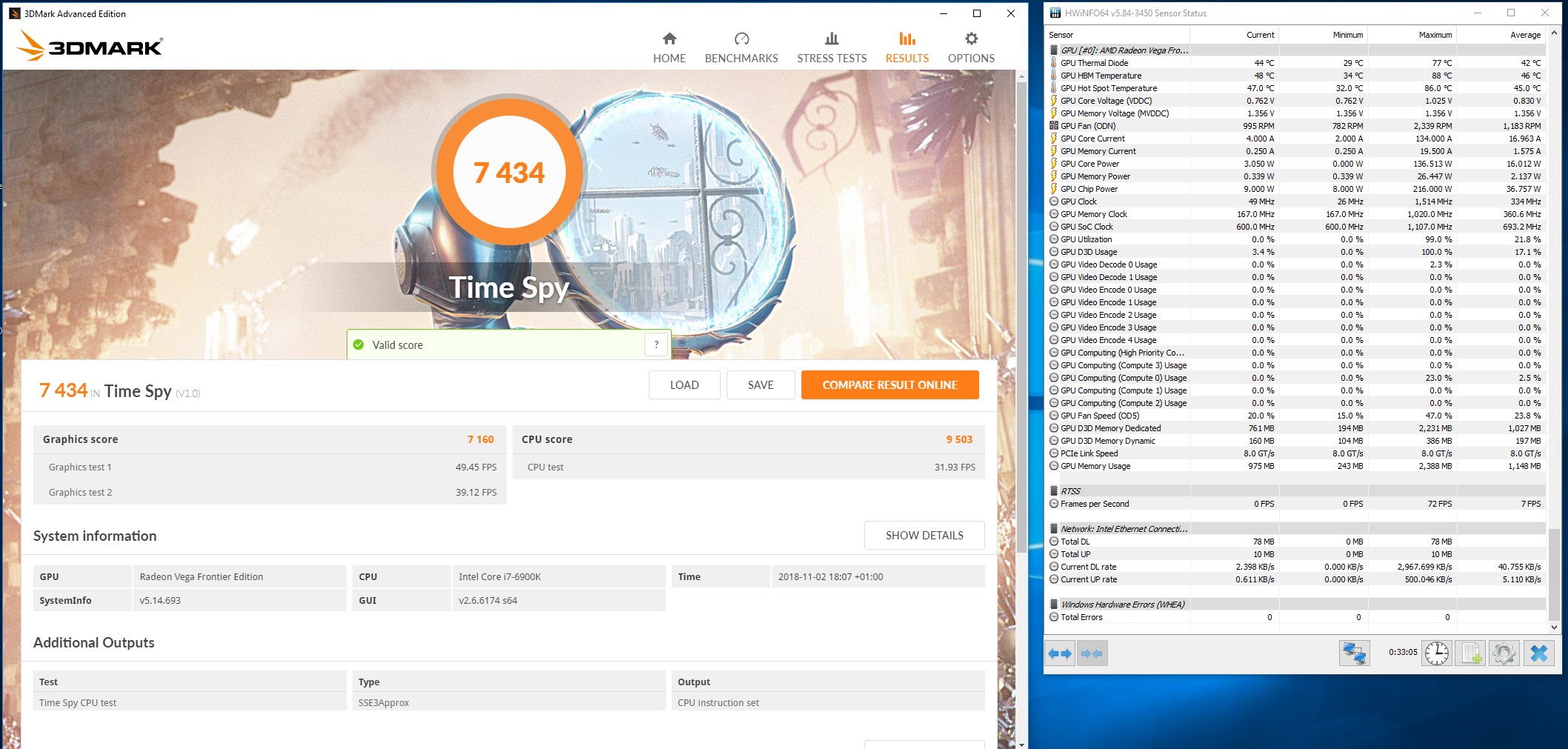Select the Windows Hardware Errors (WHEA) group
This screenshot has width=1568, height=749.
[1296, 605]
